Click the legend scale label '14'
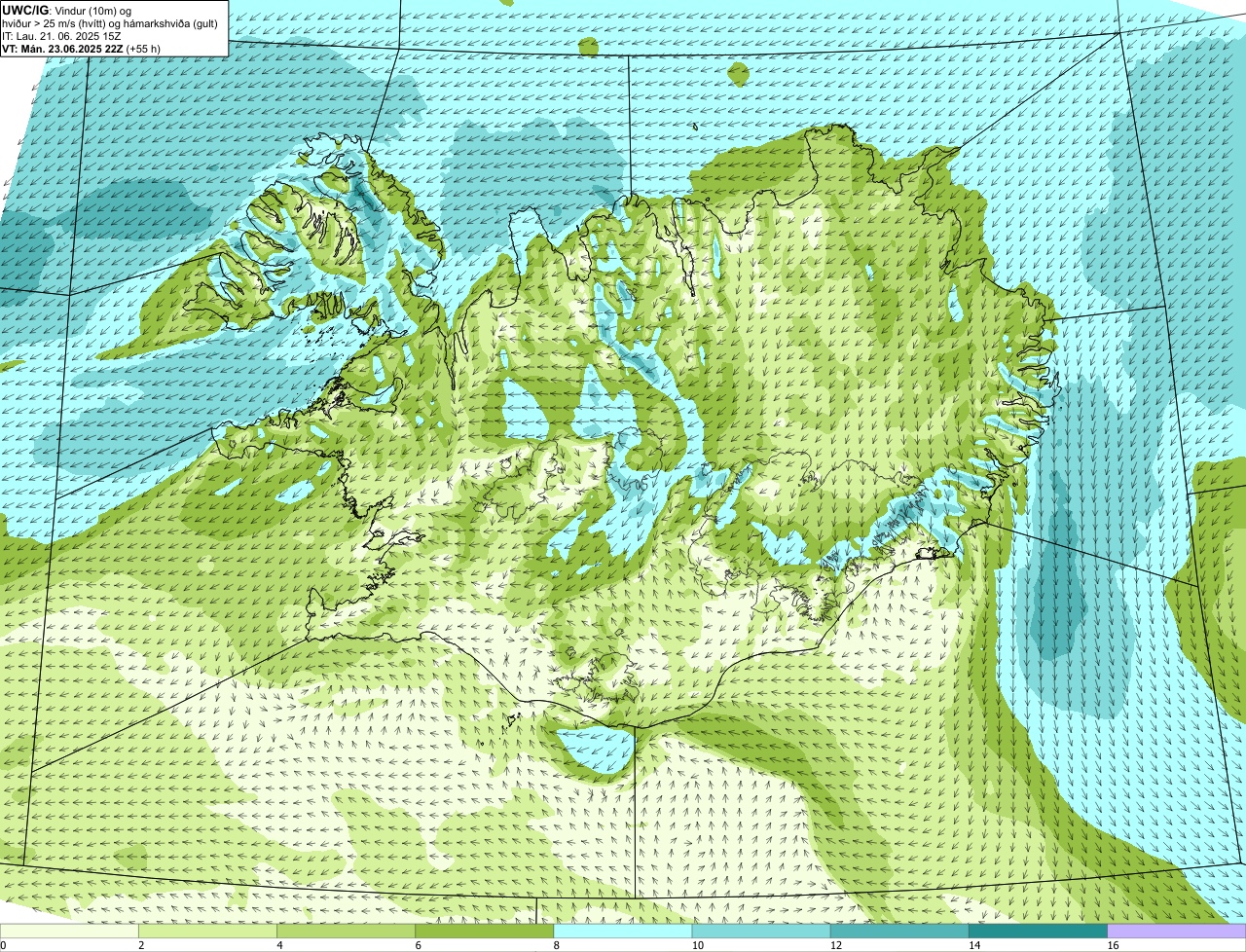The height and width of the screenshot is (952, 1246). click(974, 945)
